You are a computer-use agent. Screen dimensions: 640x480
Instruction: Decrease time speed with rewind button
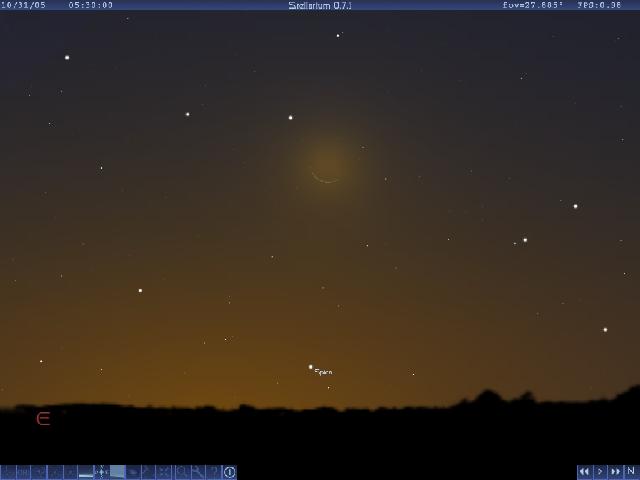point(584,472)
